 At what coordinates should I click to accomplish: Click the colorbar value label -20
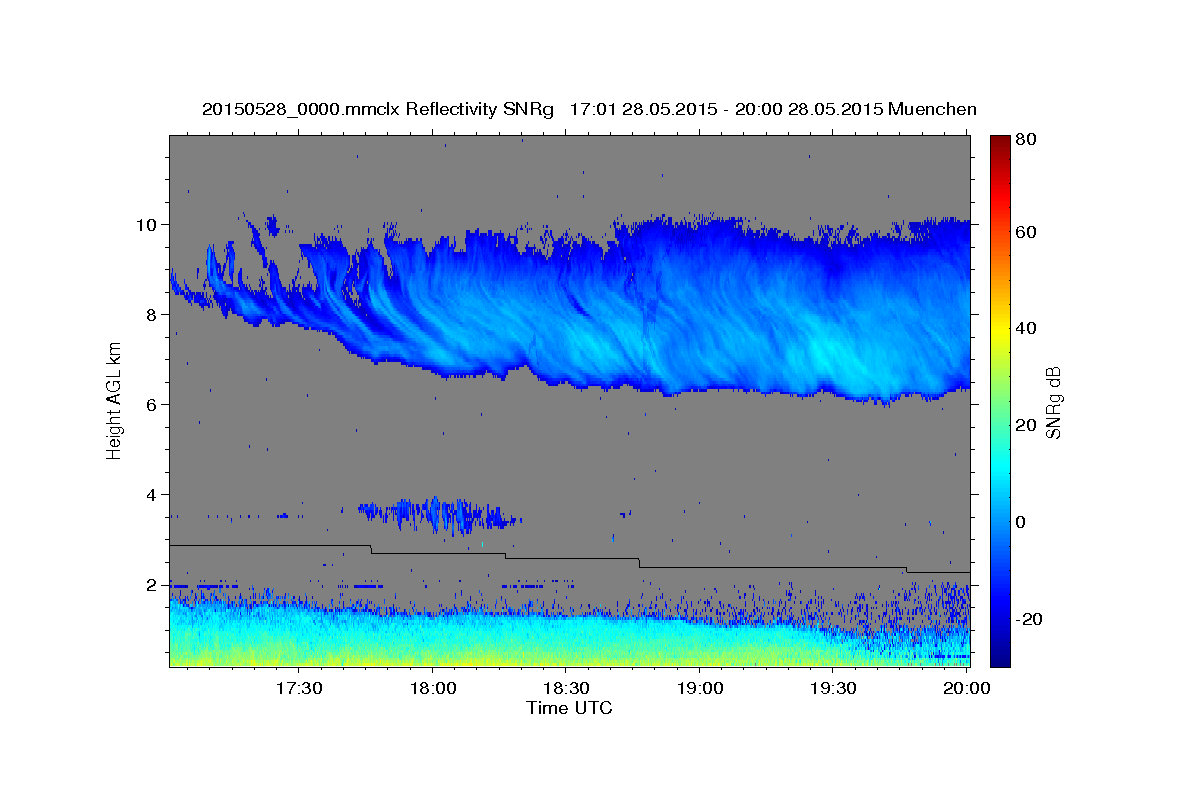[1030, 619]
